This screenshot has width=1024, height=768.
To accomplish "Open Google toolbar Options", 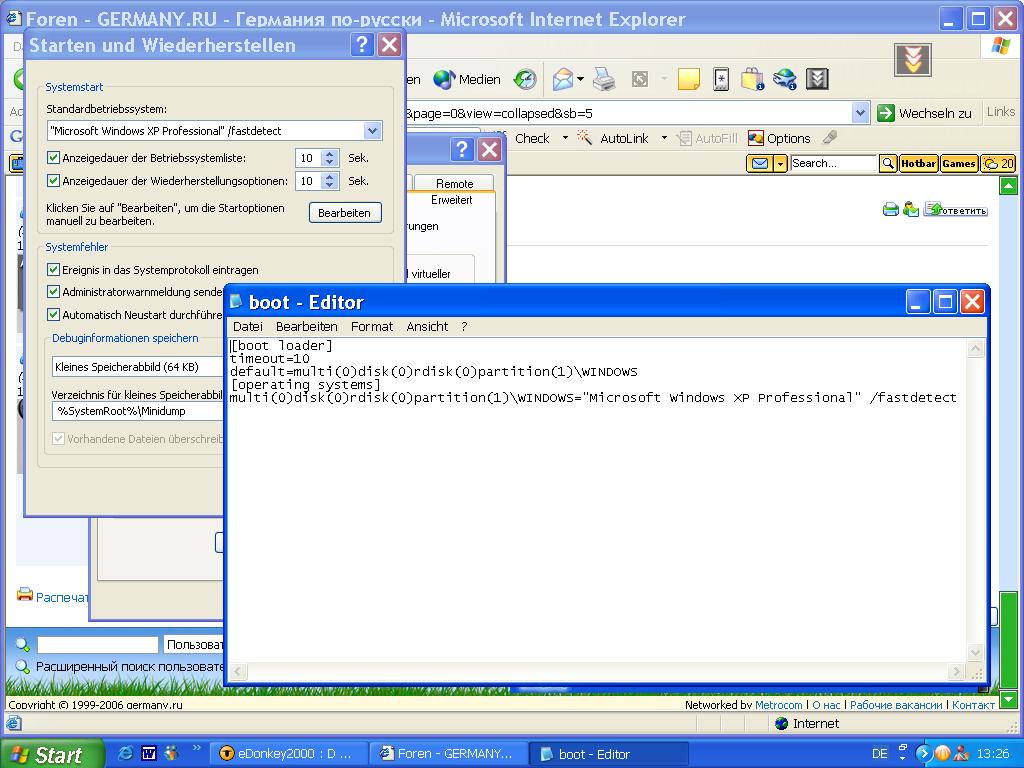I will (x=779, y=138).
